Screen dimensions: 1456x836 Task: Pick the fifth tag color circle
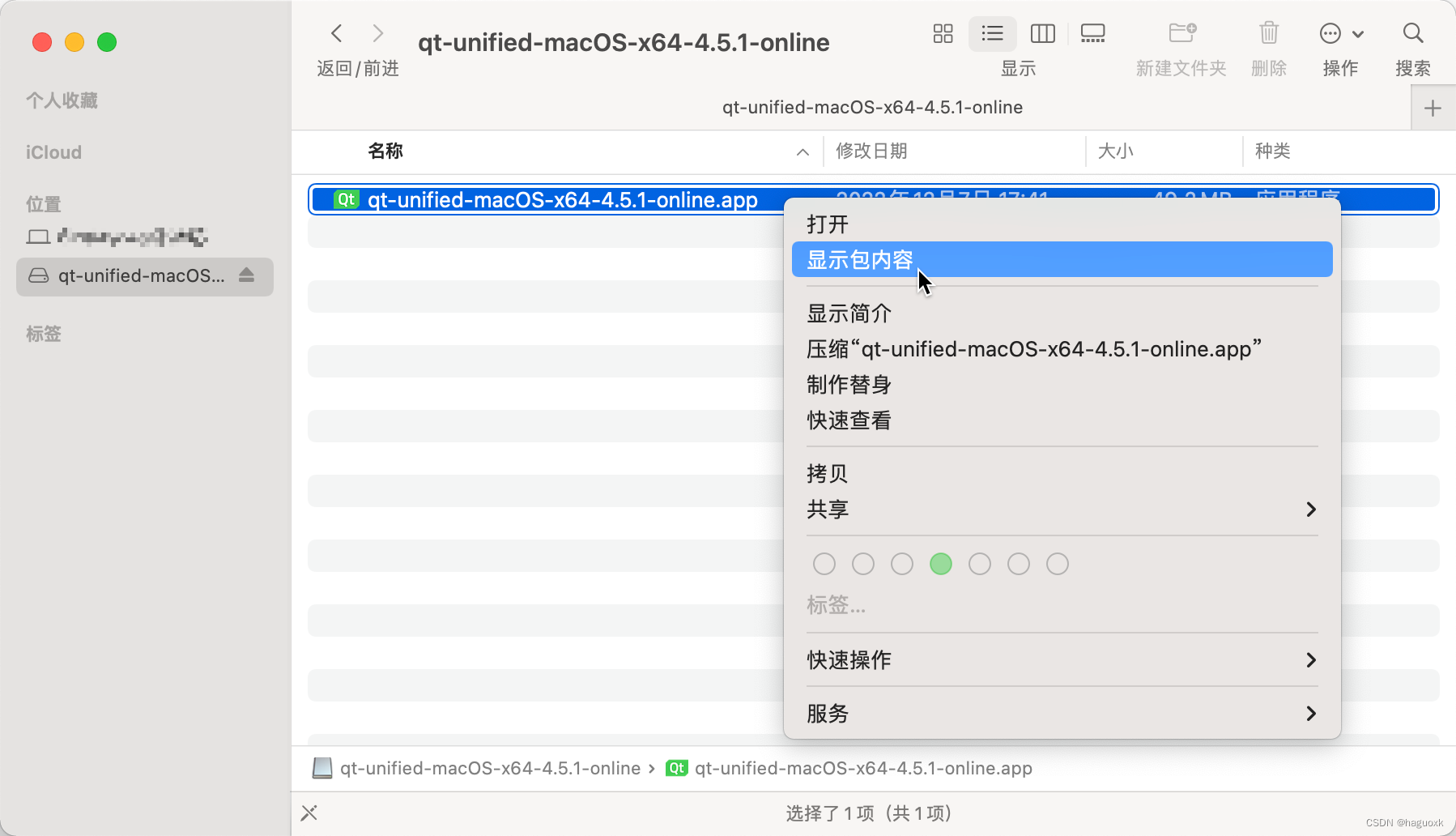pos(980,564)
